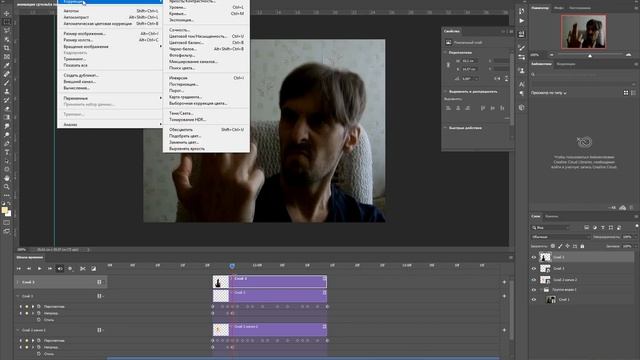Add media to Слой 3 track plus icon

point(504,282)
